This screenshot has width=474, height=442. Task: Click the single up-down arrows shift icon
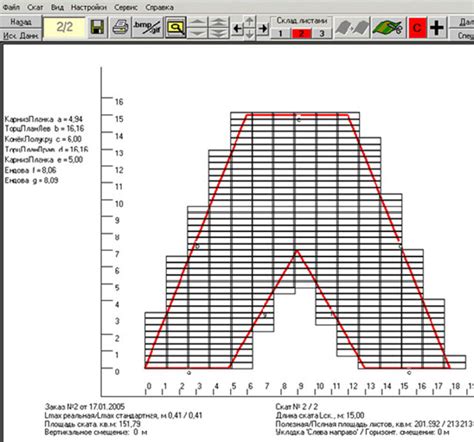pos(198,27)
